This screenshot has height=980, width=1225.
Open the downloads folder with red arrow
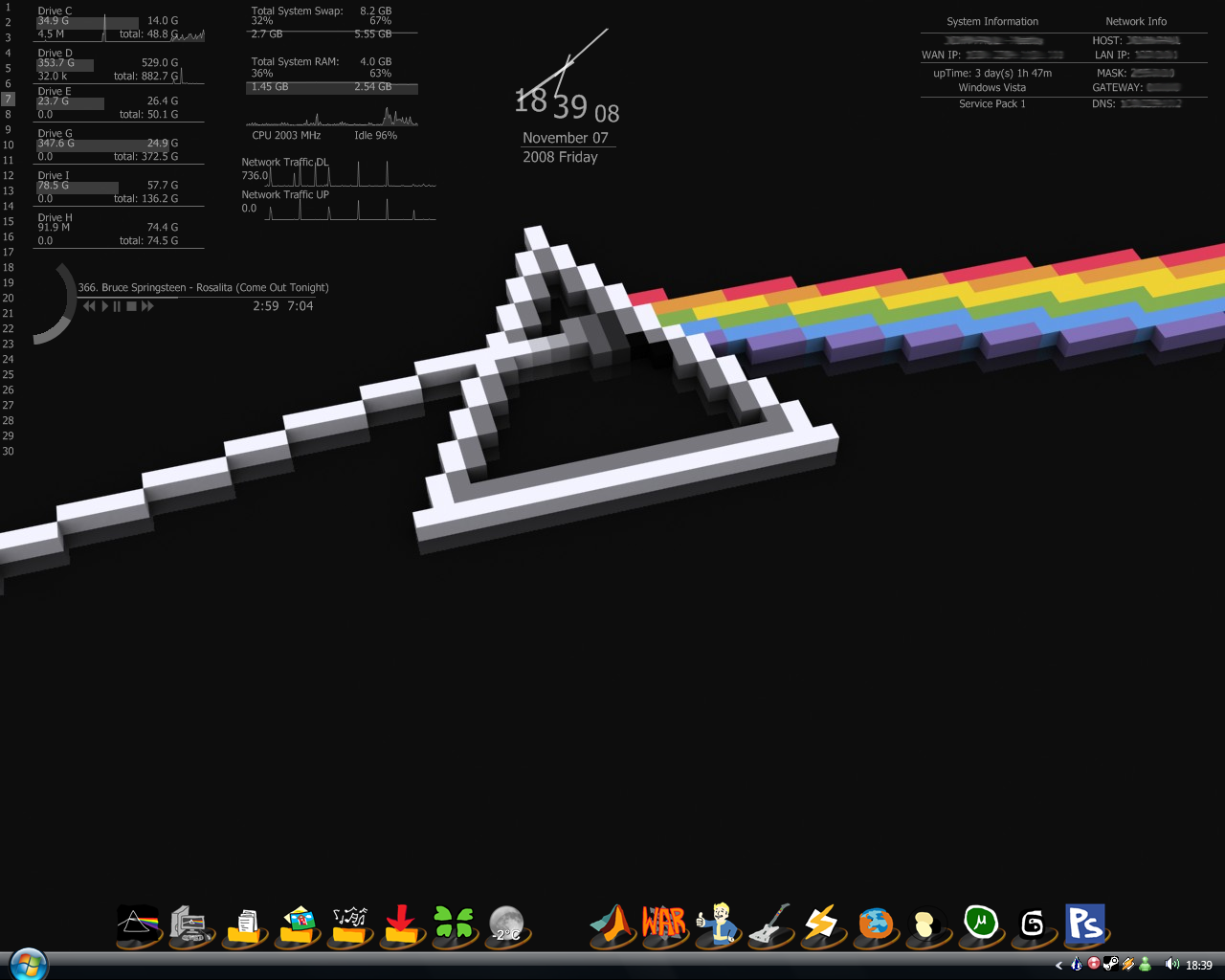pos(402,925)
